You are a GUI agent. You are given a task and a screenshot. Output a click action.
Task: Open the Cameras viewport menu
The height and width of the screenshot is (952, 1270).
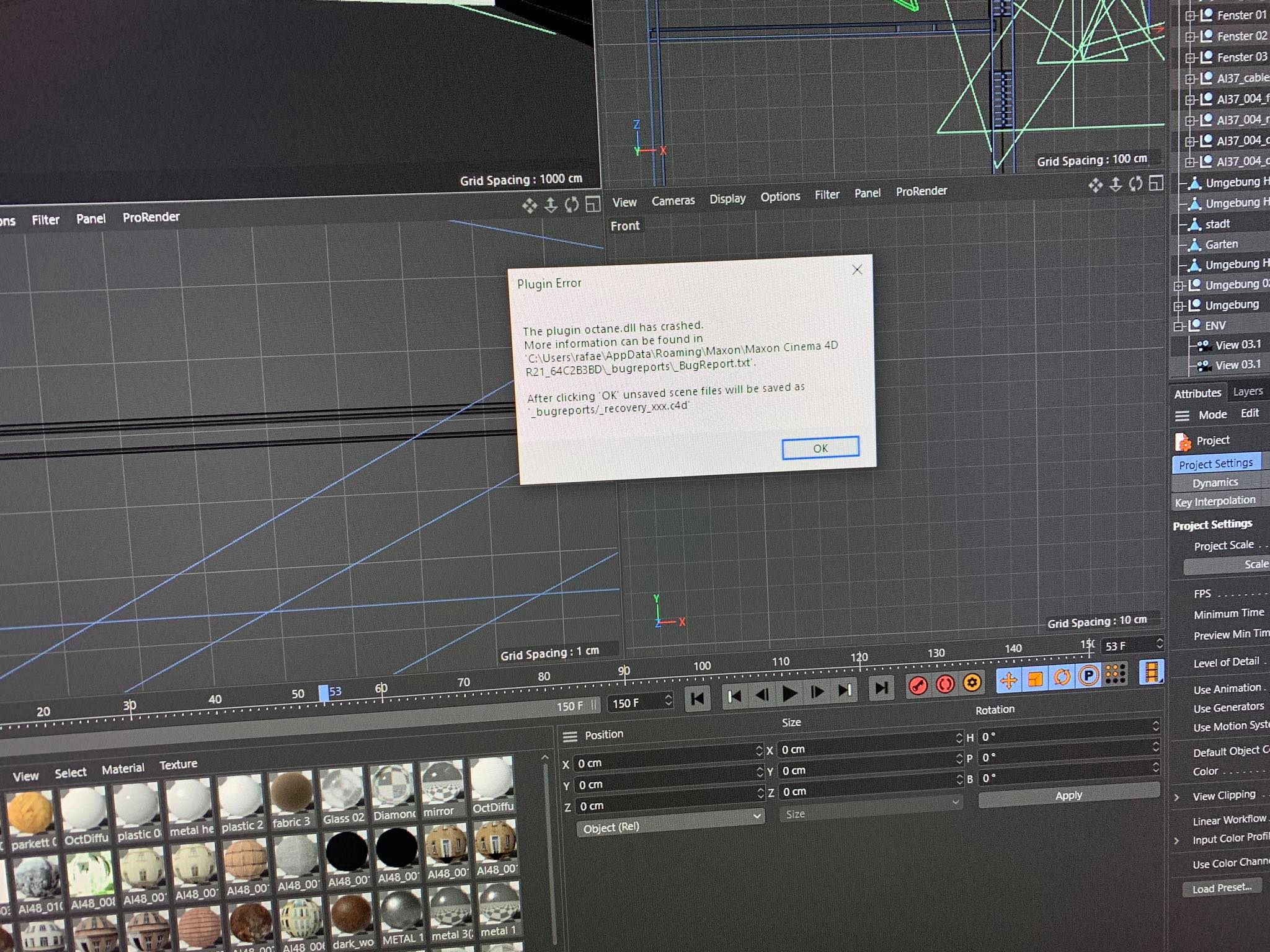673,201
